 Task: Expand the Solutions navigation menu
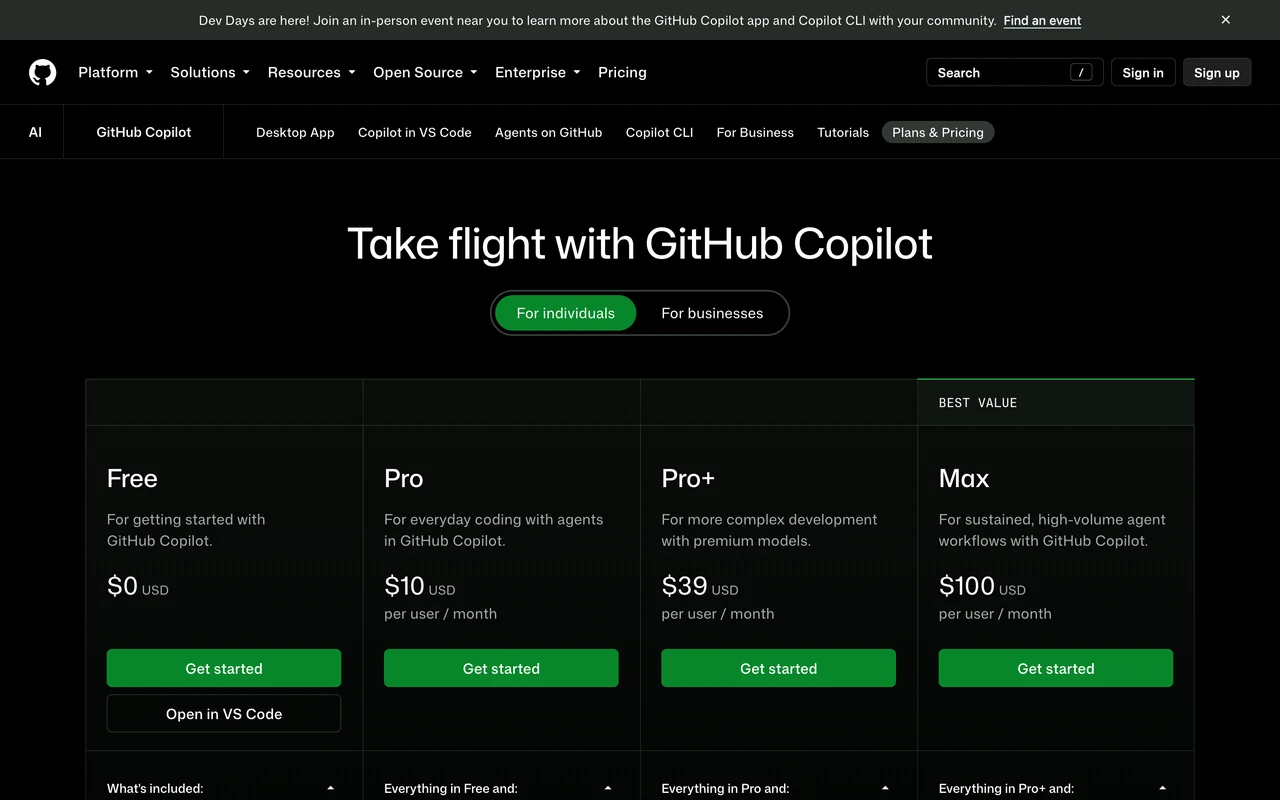click(210, 72)
